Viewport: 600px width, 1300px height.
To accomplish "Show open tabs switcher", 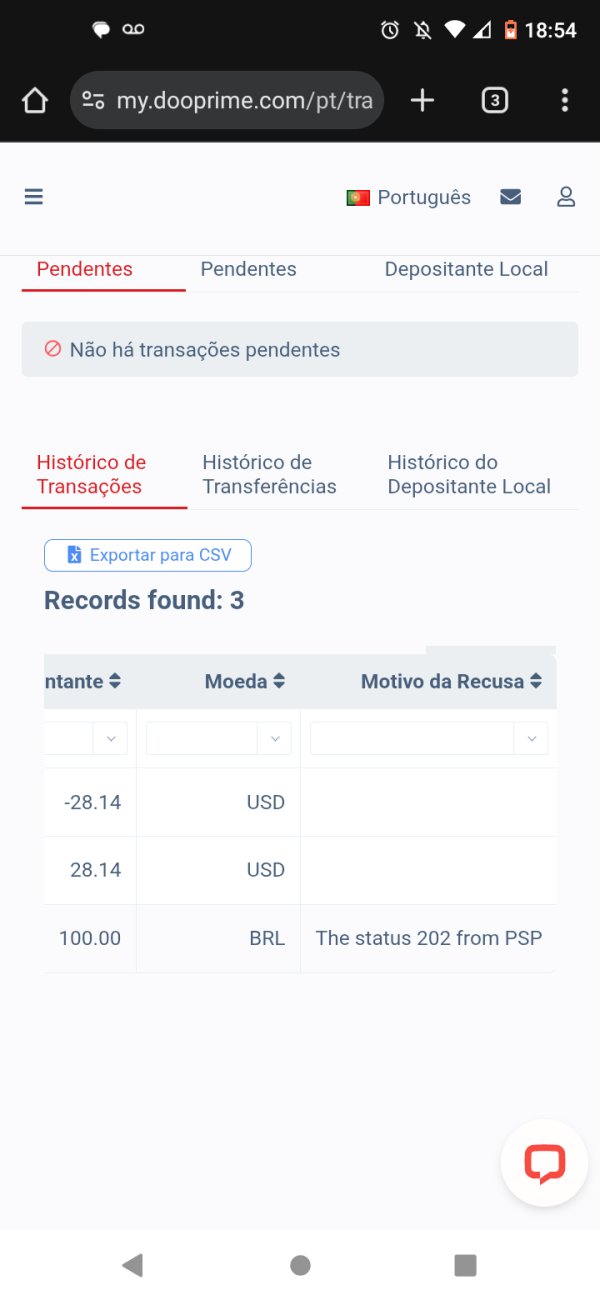I will [x=494, y=100].
